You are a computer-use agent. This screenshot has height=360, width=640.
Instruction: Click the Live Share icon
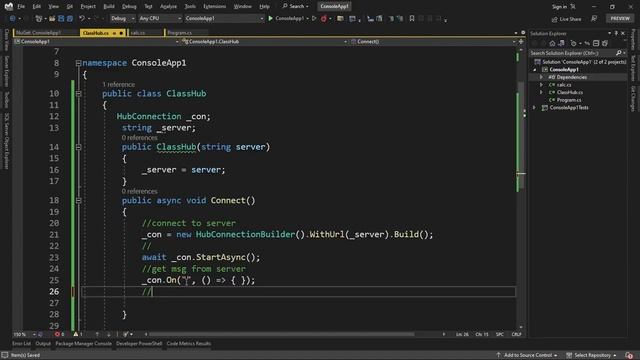554,19
